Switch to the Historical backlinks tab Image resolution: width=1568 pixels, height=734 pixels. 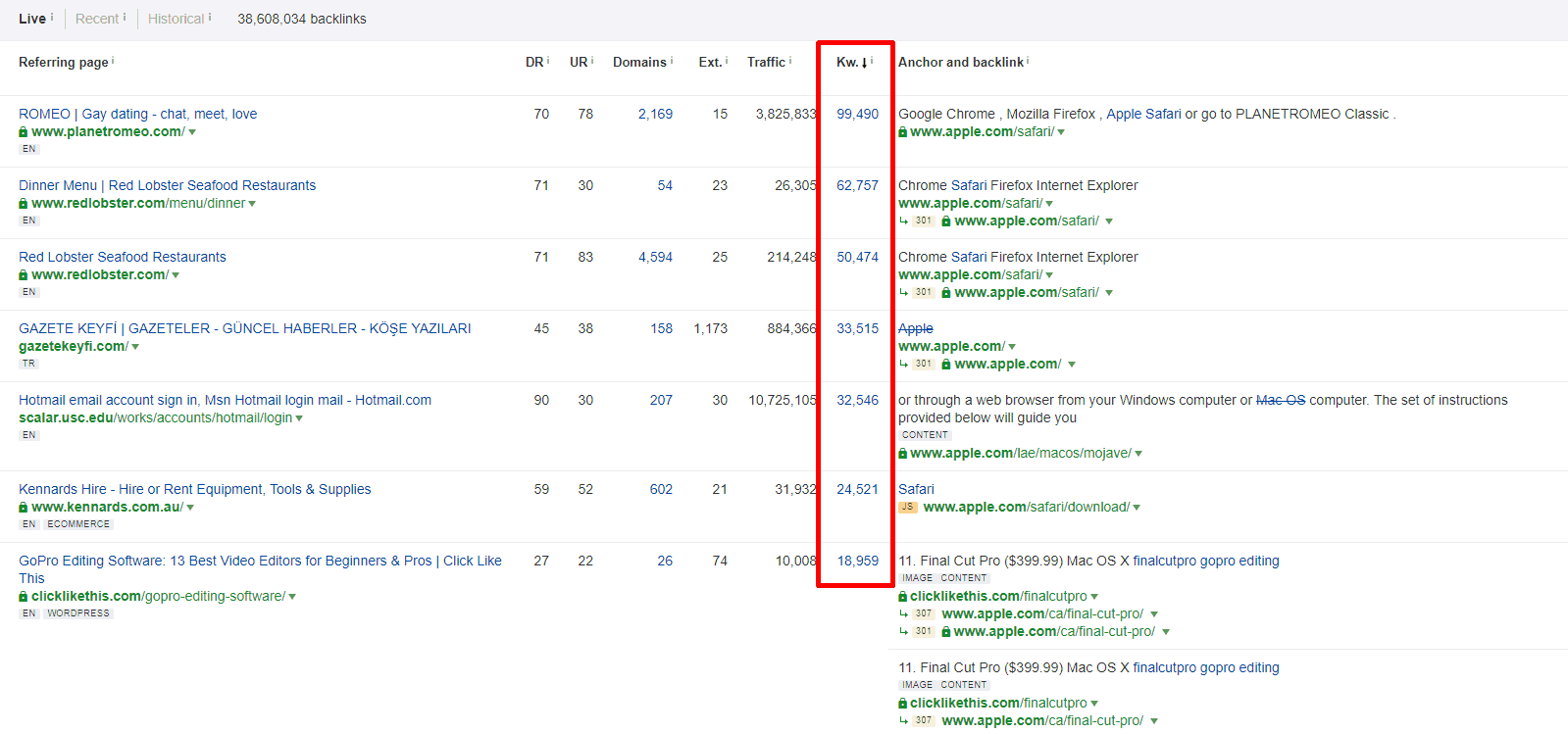click(176, 19)
